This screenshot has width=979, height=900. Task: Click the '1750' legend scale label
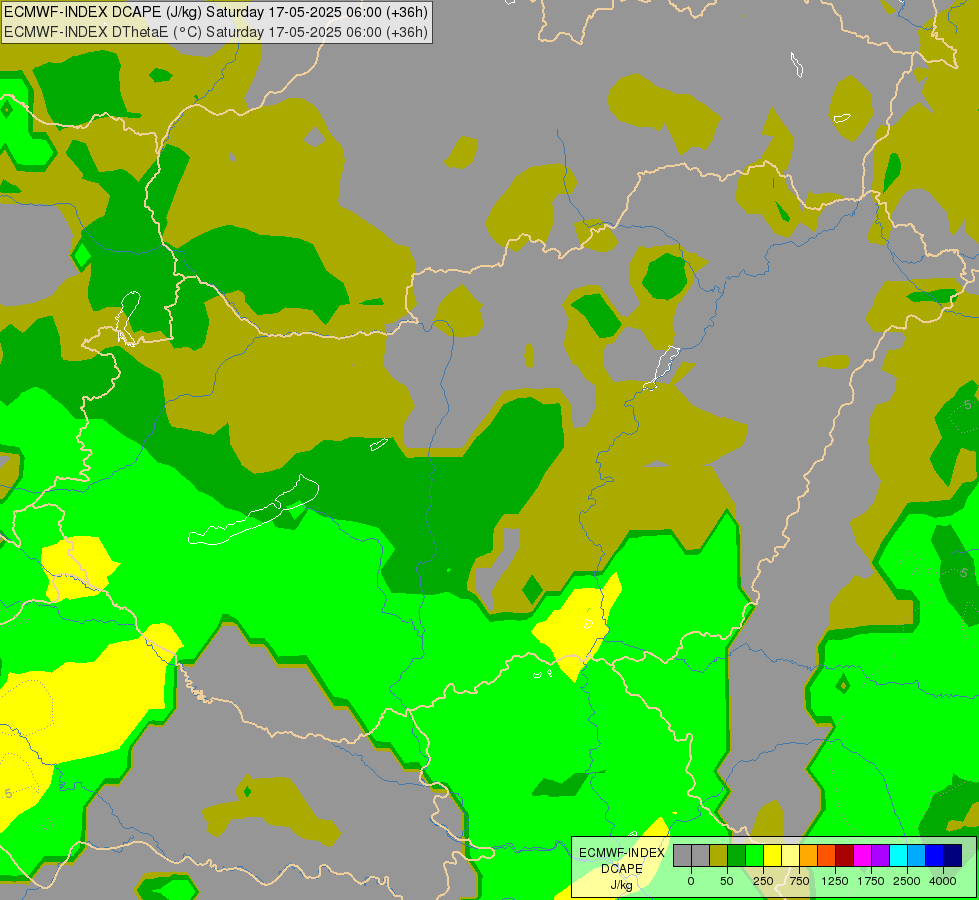pyautogui.click(x=871, y=881)
